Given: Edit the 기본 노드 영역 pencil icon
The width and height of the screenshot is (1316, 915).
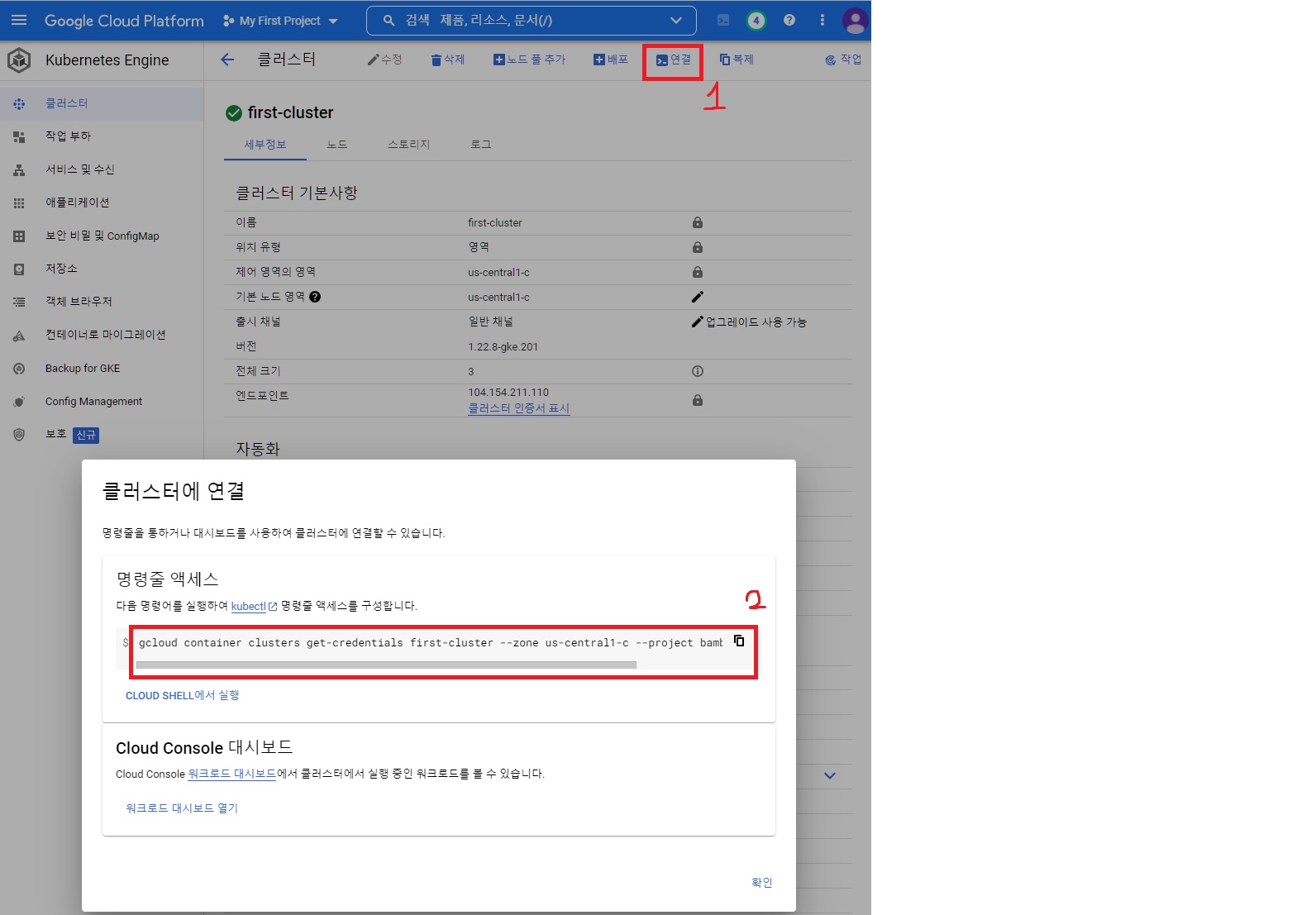Looking at the screenshot, I should click(x=698, y=297).
